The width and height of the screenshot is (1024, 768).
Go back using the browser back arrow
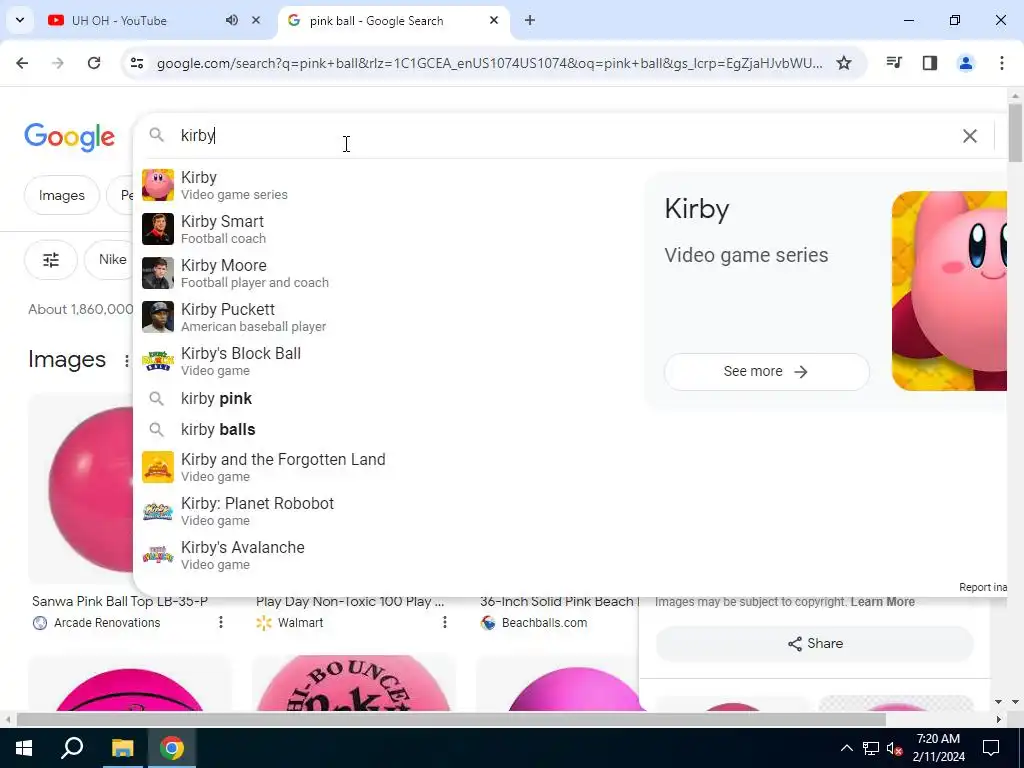coord(22,63)
